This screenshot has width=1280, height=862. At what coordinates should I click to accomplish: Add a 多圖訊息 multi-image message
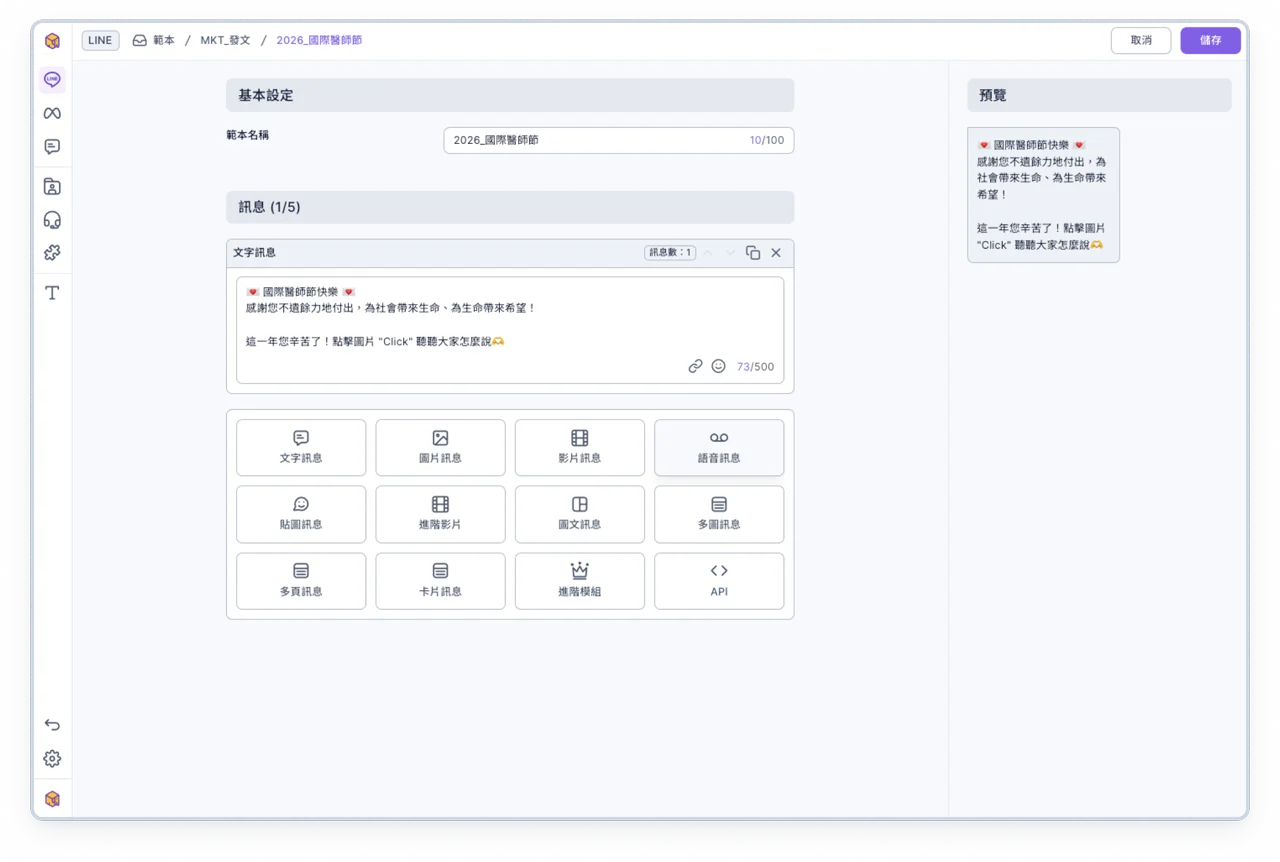tap(719, 514)
